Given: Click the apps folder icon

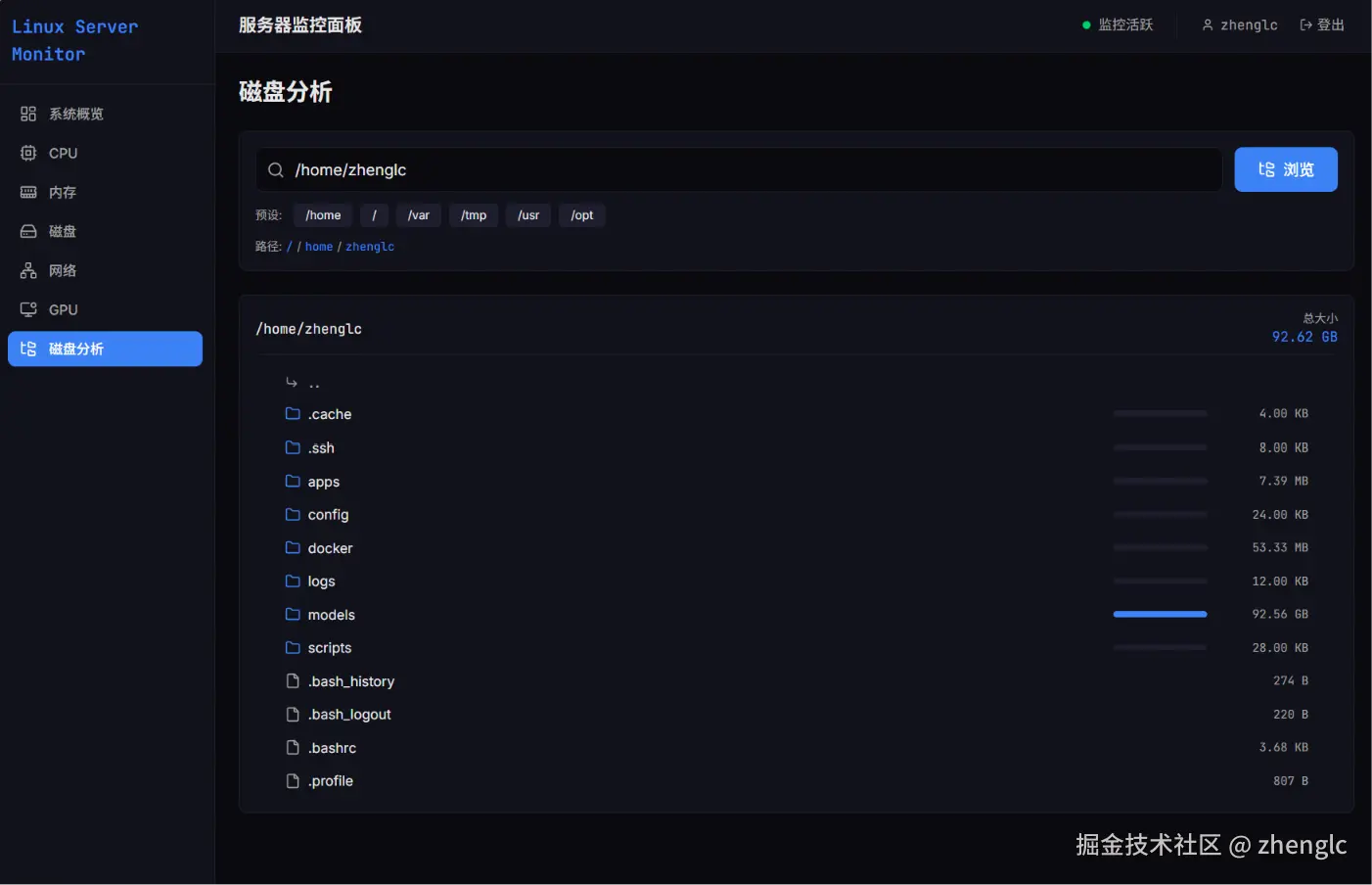Looking at the screenshot, I should point(293,481).
